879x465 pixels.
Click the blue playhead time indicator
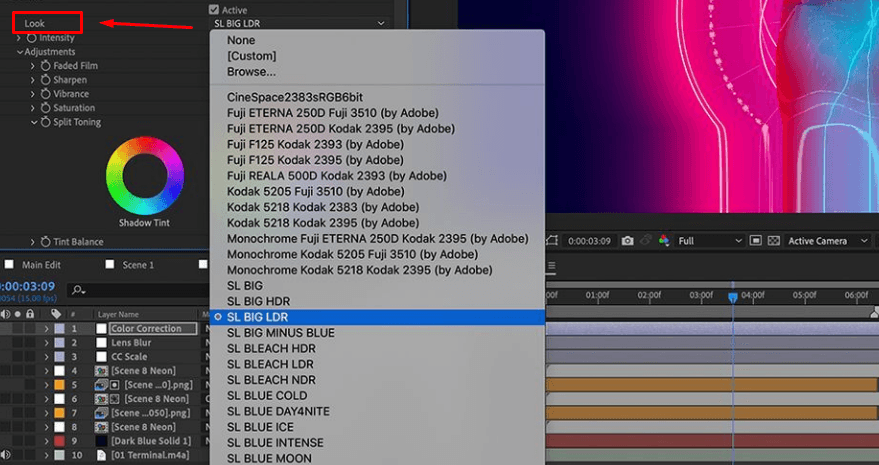point(733,297)
